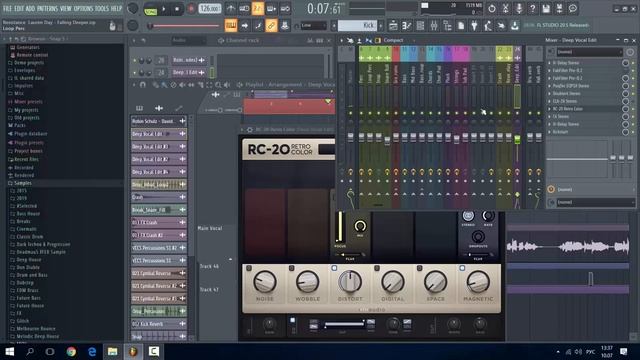Expand the Future Bass samples folder
This screenshot has width=640, height=360.
coord(28,298)
